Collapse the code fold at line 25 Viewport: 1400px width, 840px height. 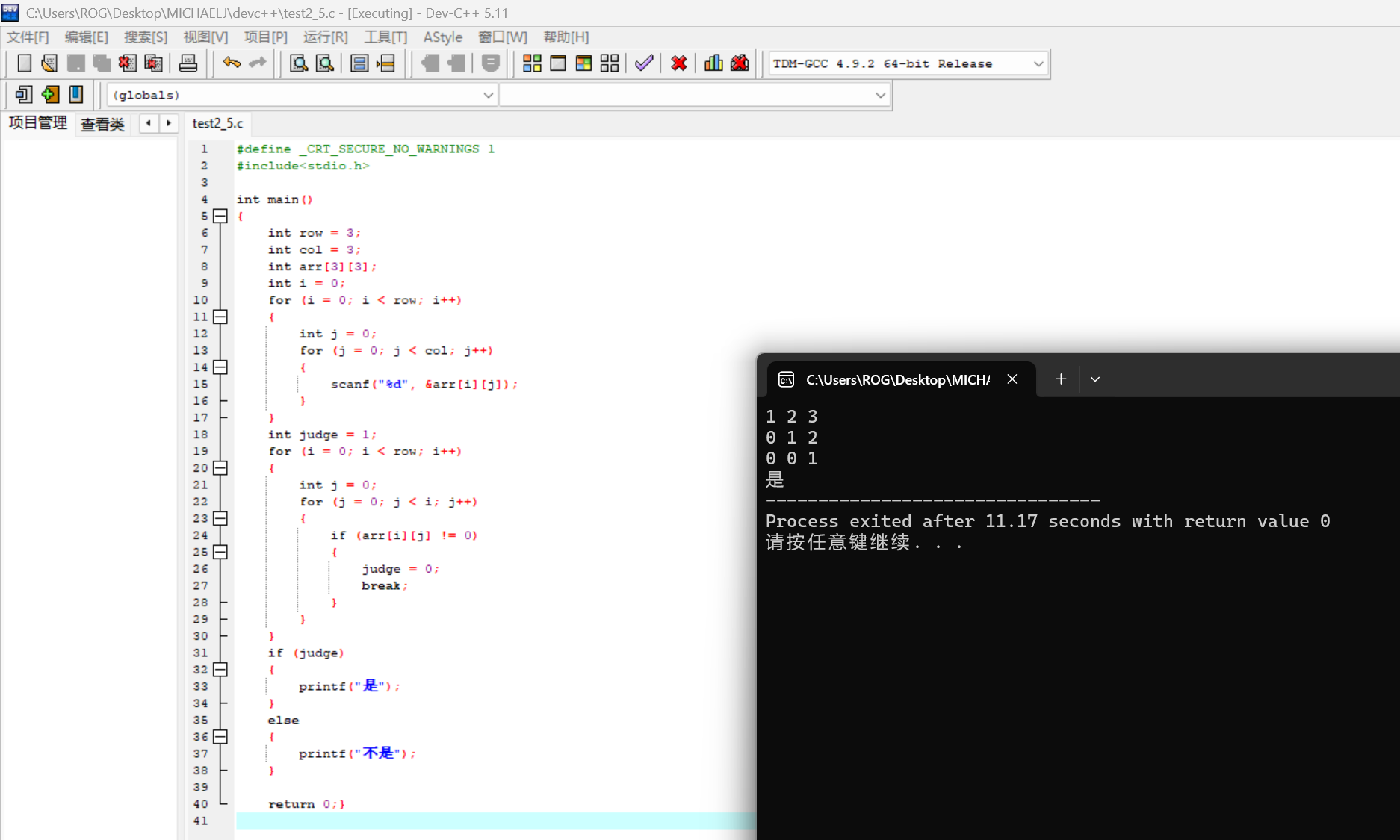(220, 552)
